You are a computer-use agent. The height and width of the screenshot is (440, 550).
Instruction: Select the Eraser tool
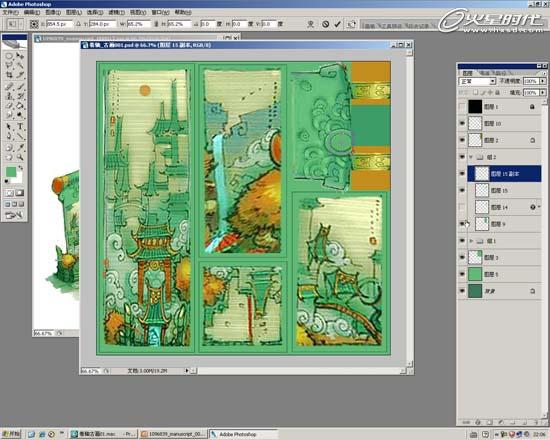9,105
